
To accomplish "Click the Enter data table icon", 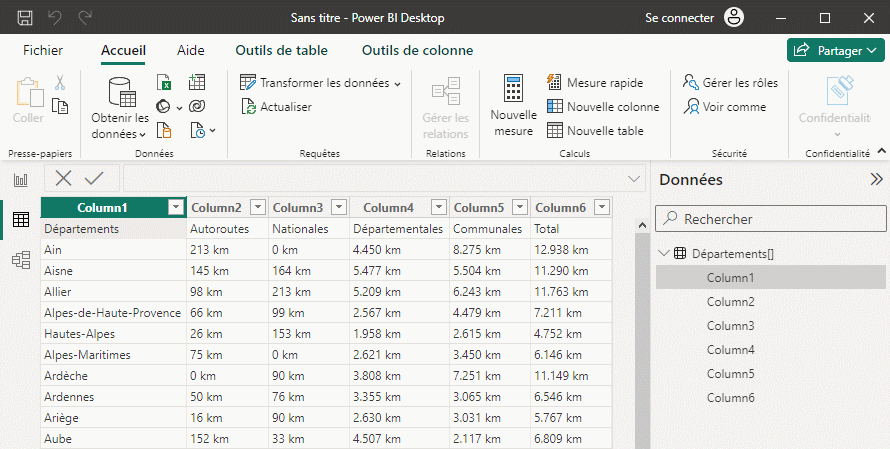I will coord(197,83).
